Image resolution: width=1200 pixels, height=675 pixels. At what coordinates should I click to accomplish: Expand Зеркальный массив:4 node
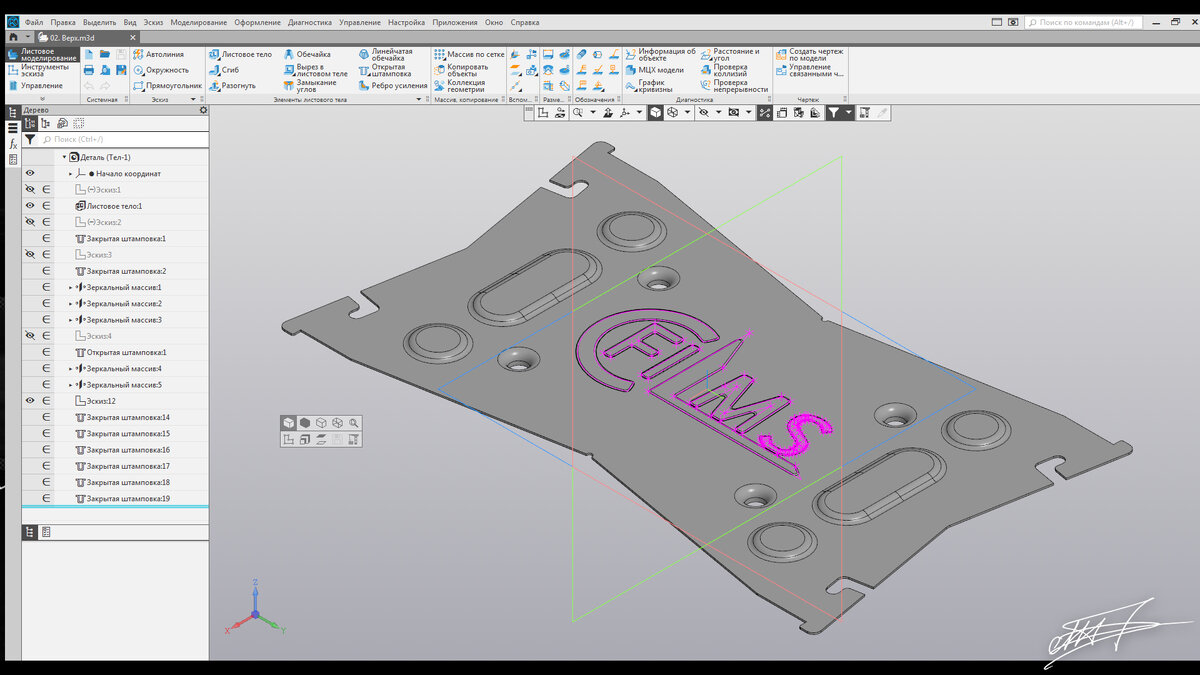[x=71, y=368]
